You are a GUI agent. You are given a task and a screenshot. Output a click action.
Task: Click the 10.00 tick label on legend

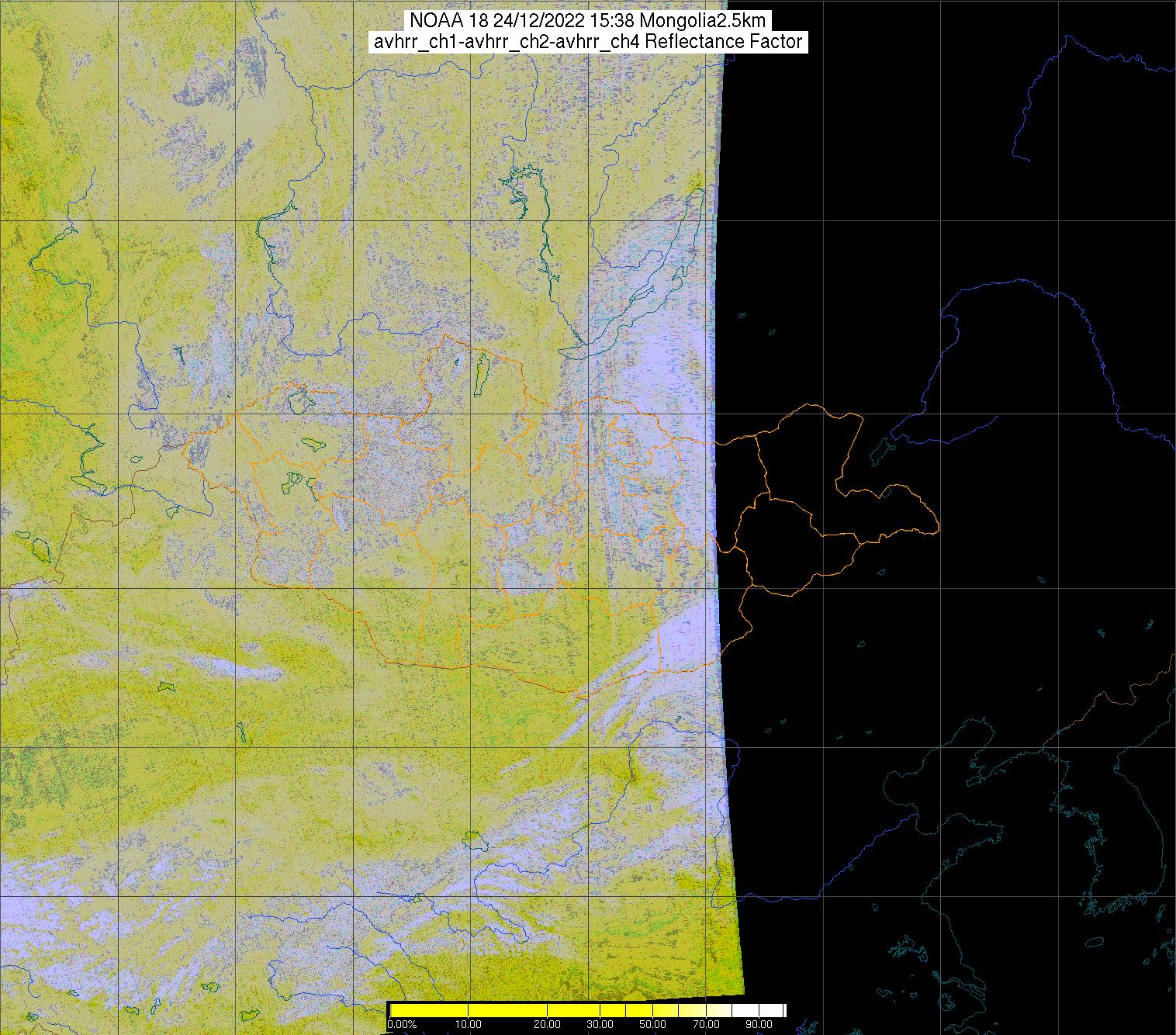click(469, 1025)
